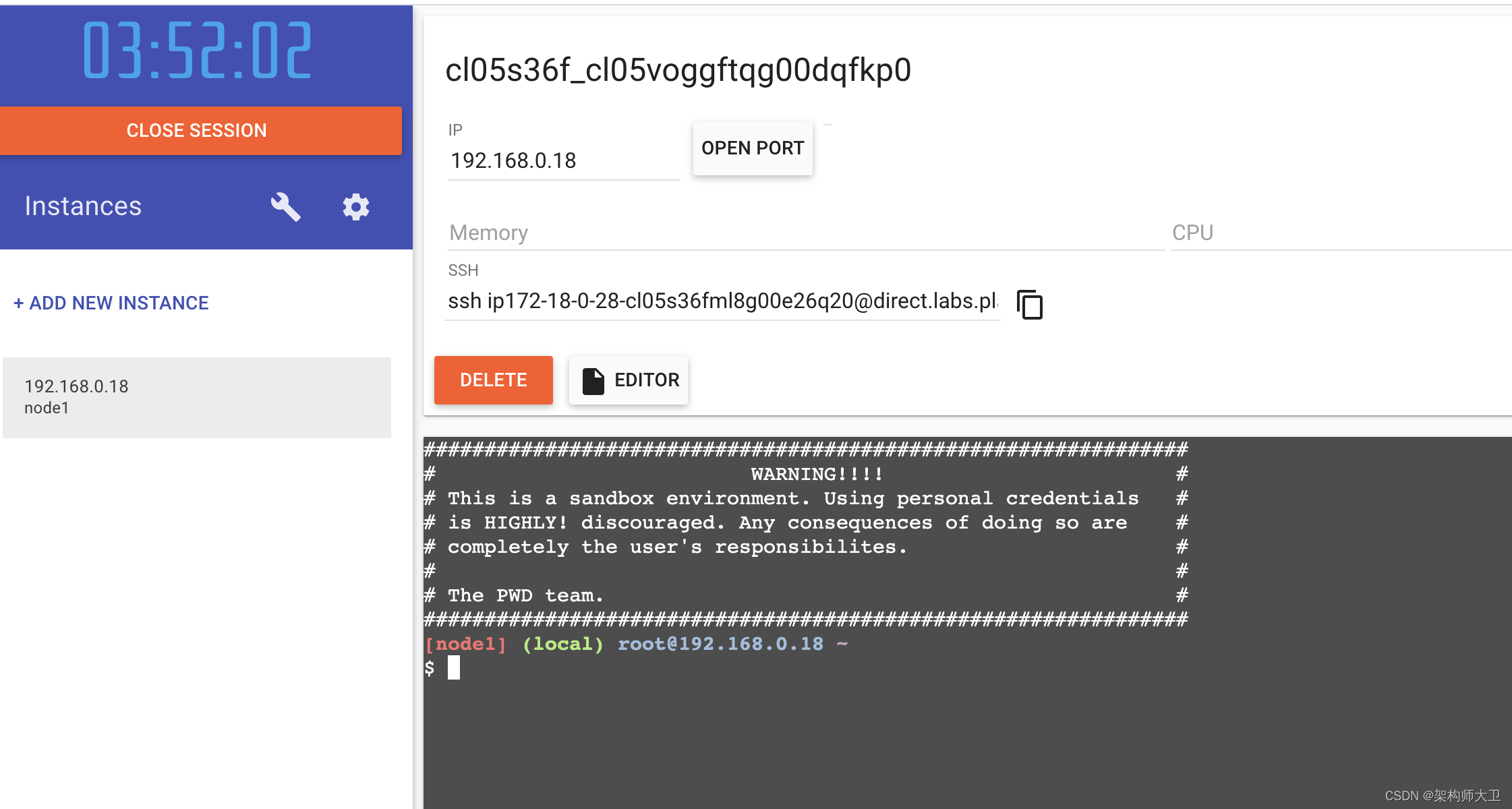
Task: Add a new instance to the session
Action: pos(111,303)
